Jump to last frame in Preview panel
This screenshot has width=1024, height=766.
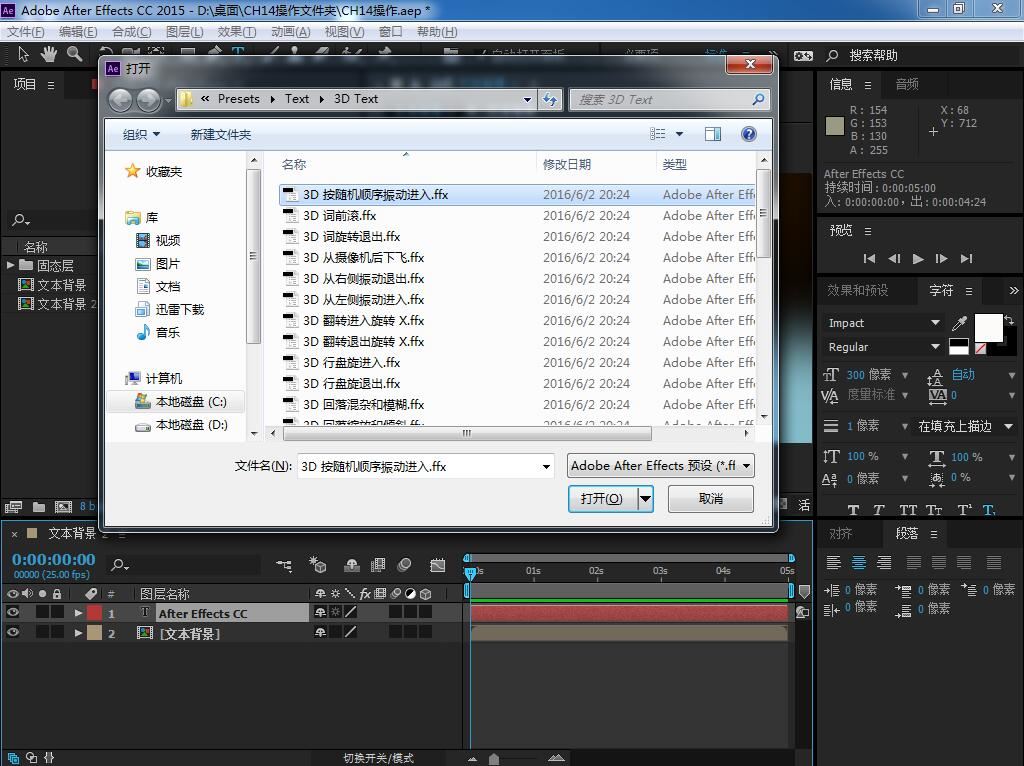pyautogui.click(x=967, y=259)
